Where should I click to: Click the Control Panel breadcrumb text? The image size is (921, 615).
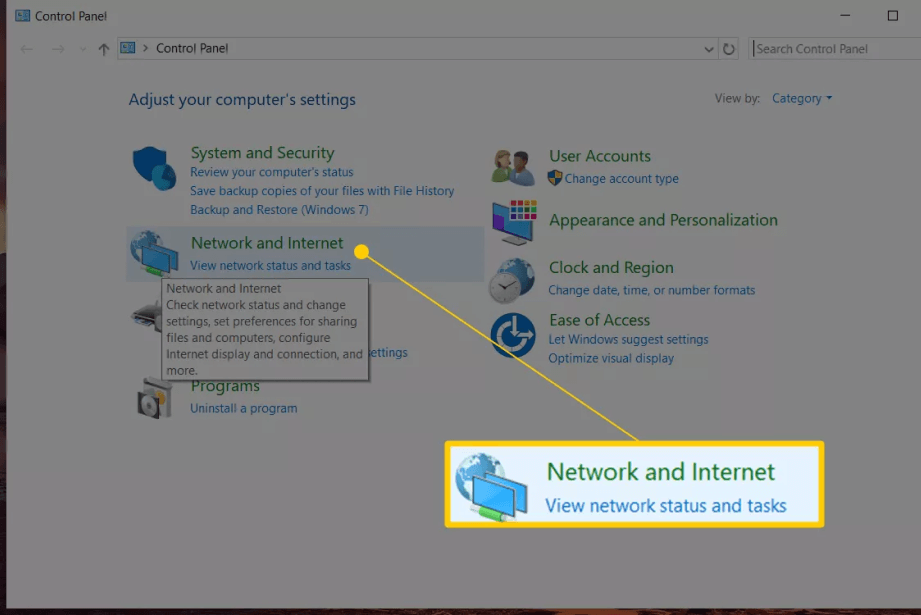coord(192,48)
